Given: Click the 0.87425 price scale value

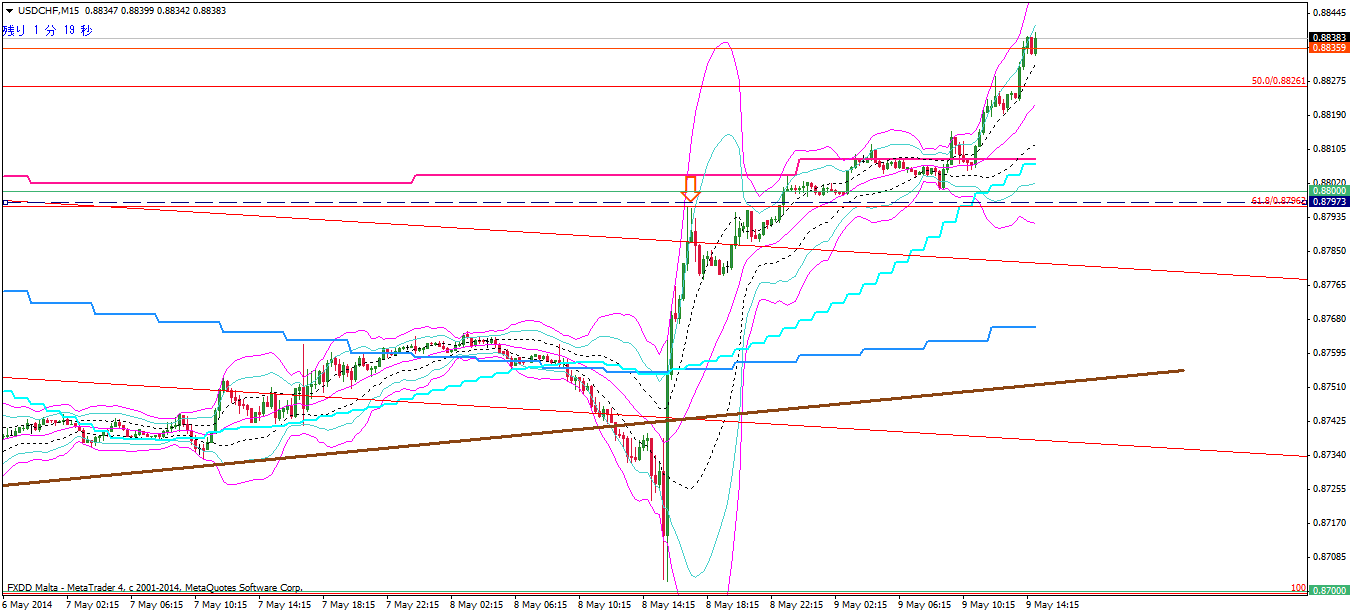Looking at the screenshot, I should click(1328, 421).
